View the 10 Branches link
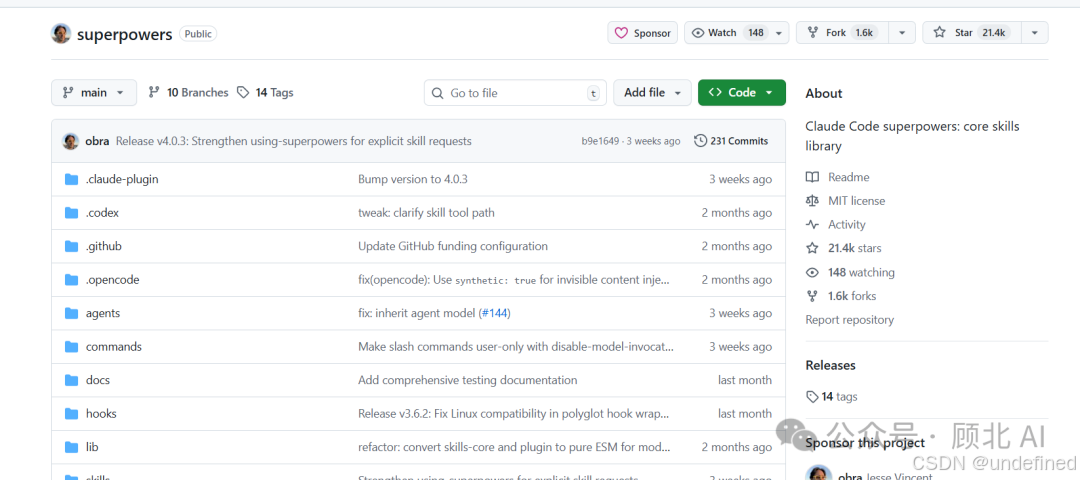The height and width of the screenshot is (480, 1080). point(188,92)
